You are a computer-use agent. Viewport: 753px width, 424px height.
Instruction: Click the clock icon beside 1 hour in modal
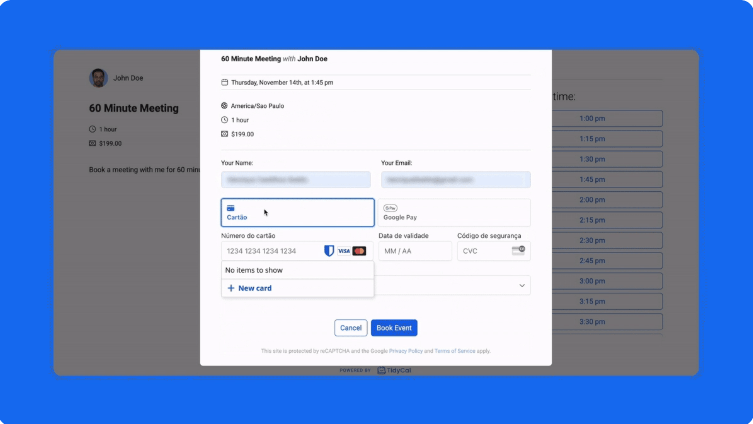coord(225,119)
